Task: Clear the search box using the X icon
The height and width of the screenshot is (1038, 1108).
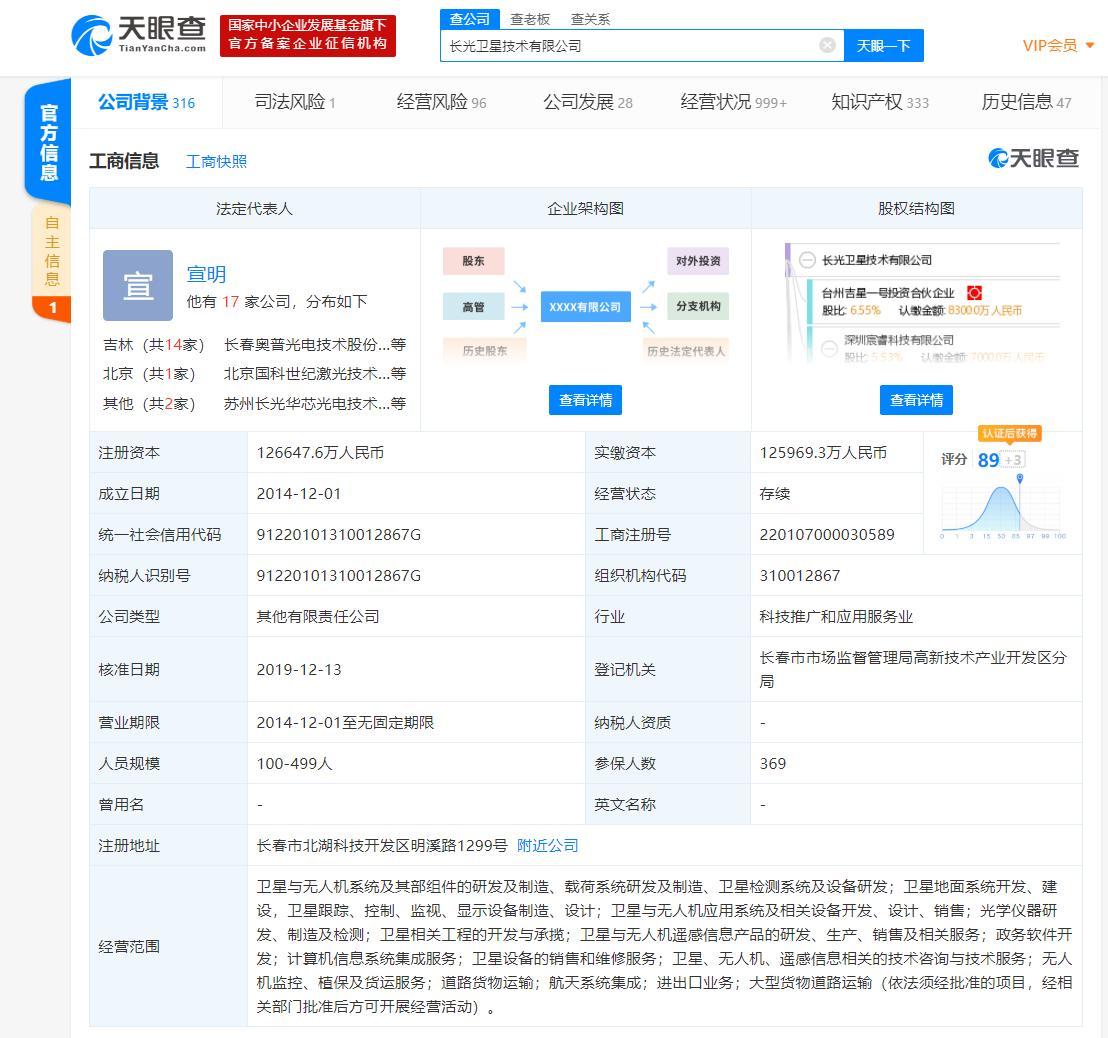Action: tap(828, 44)
